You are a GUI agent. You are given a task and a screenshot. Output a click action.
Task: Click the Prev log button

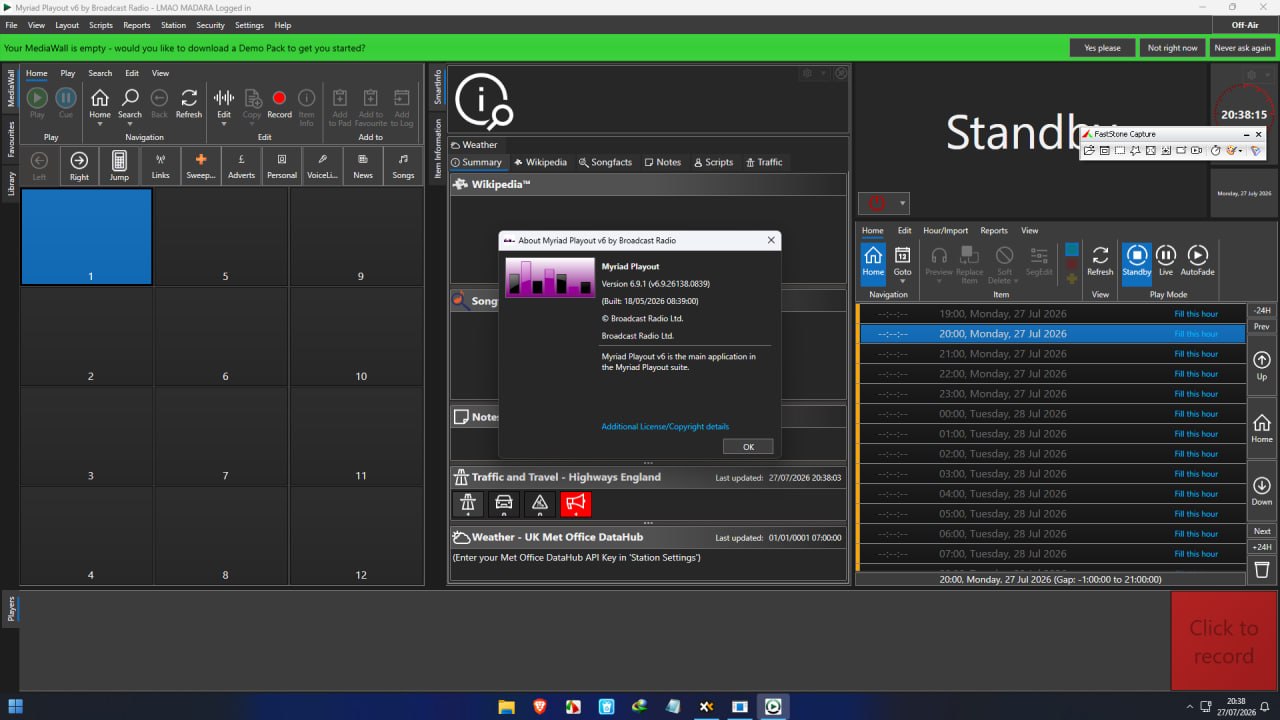(x=1262, y=327)
